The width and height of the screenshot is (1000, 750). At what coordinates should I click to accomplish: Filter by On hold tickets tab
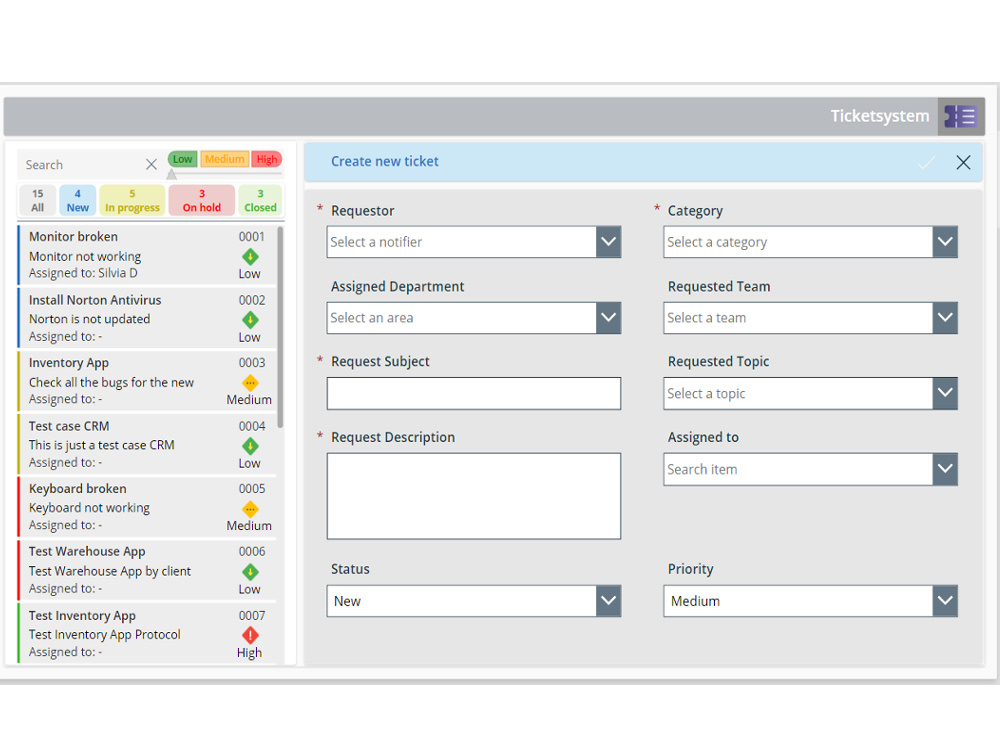tap(202, 200)
